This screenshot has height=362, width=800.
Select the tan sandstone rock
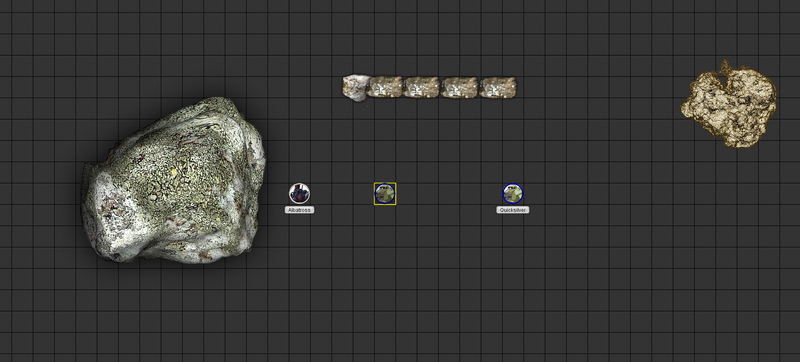729,104
